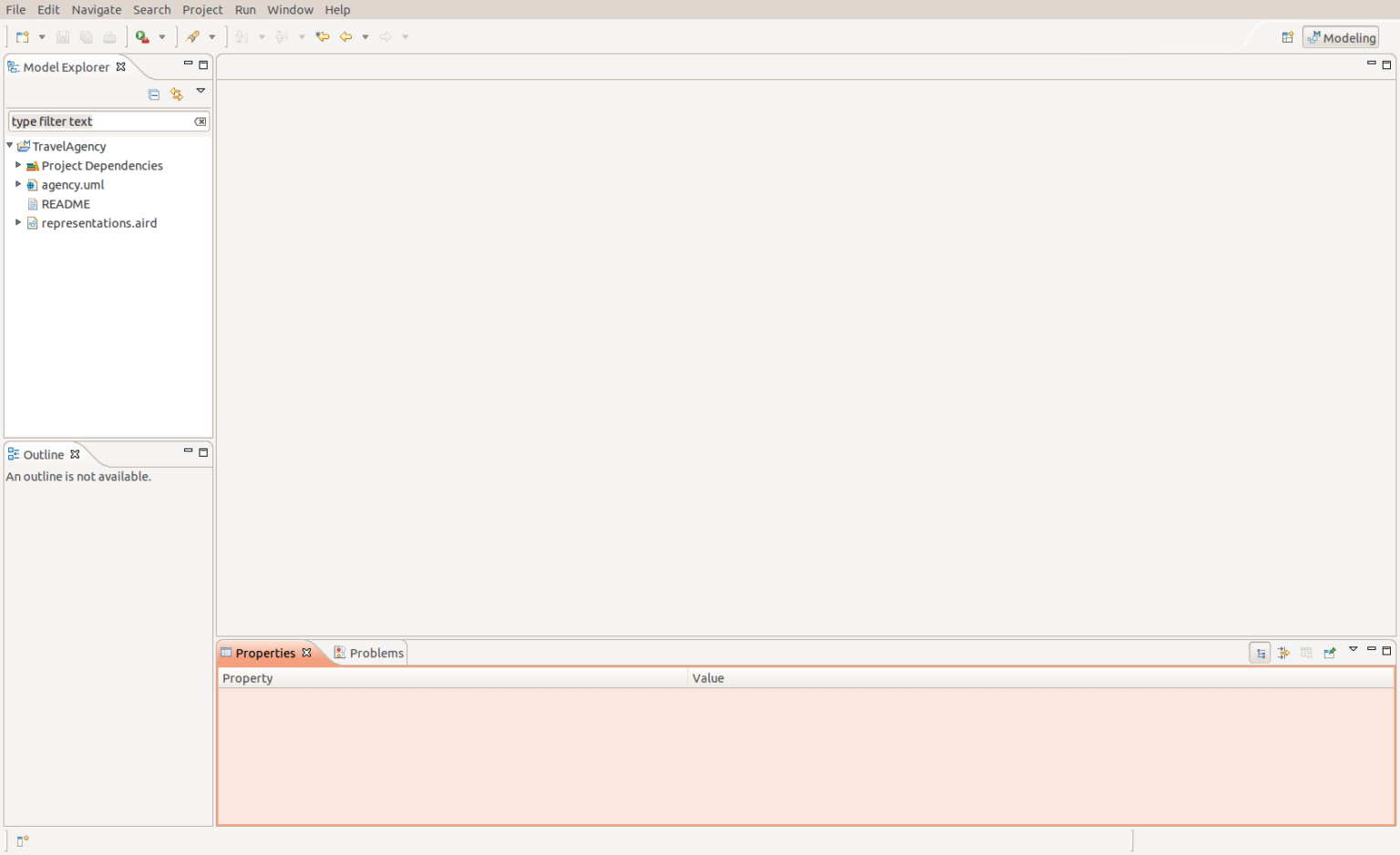Expand the Project Dependencies node
1400x855 pixels.
click(17, 165)
